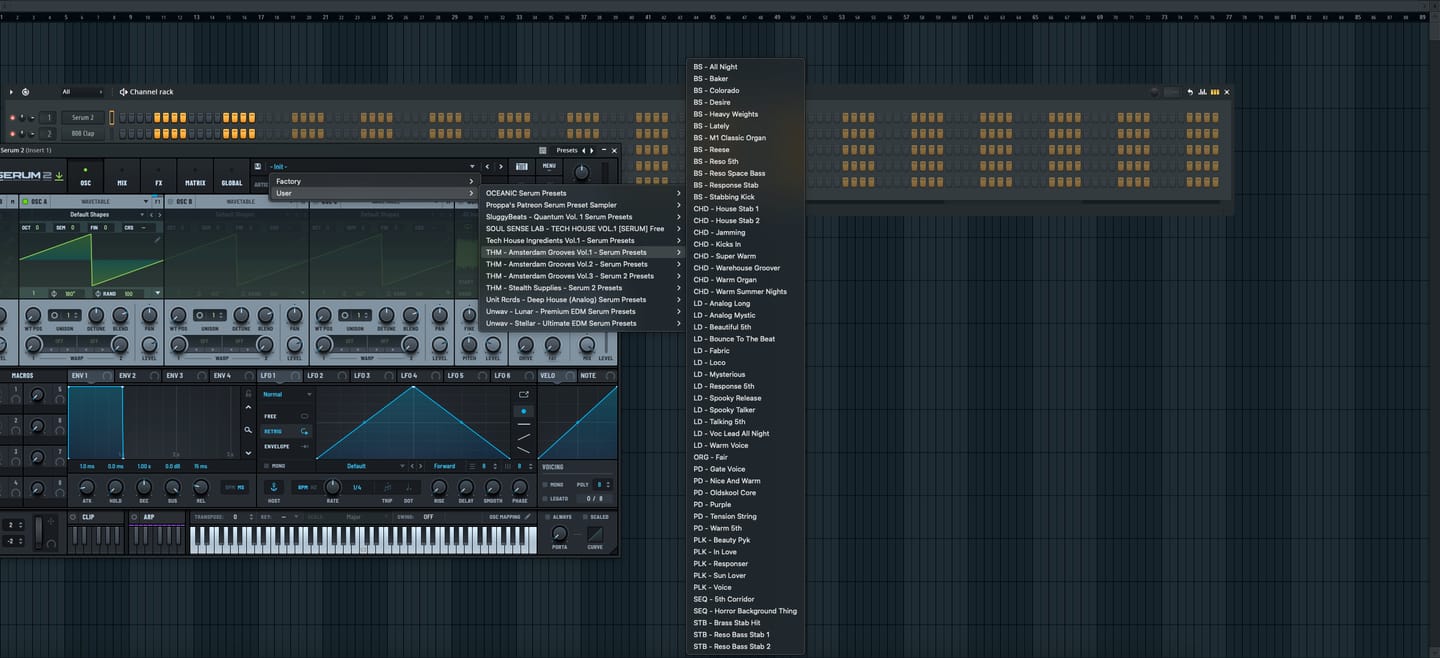The width and height of the screenshot is (1440, 658).
Task: Click Serum's MENU button
Action: 549,166
